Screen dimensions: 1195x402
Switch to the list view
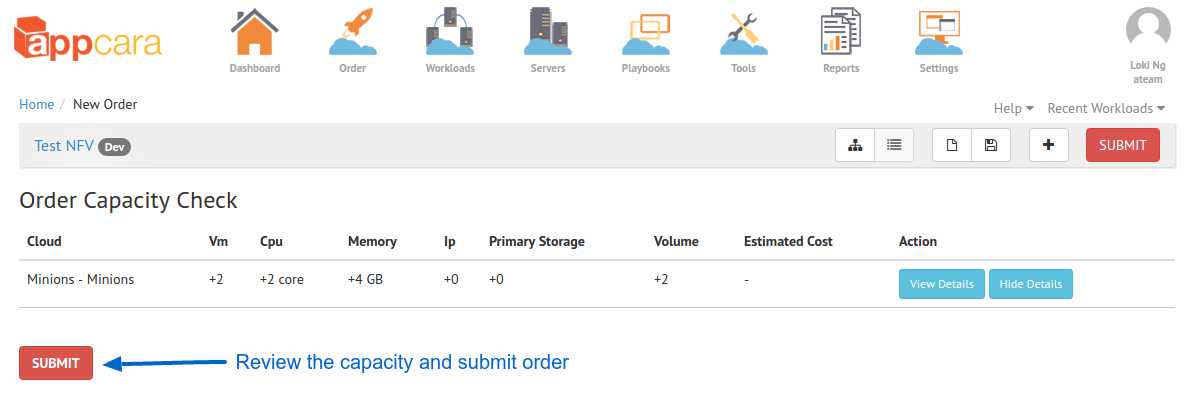[x=894, y=145]
